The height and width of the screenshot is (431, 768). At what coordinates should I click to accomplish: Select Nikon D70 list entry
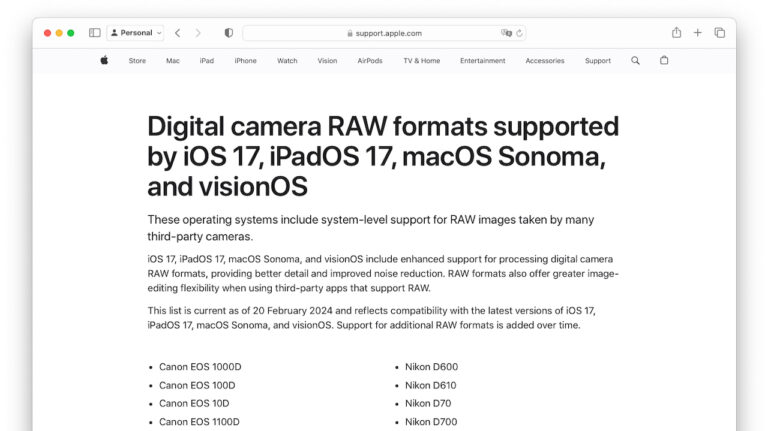pos(428,404)
